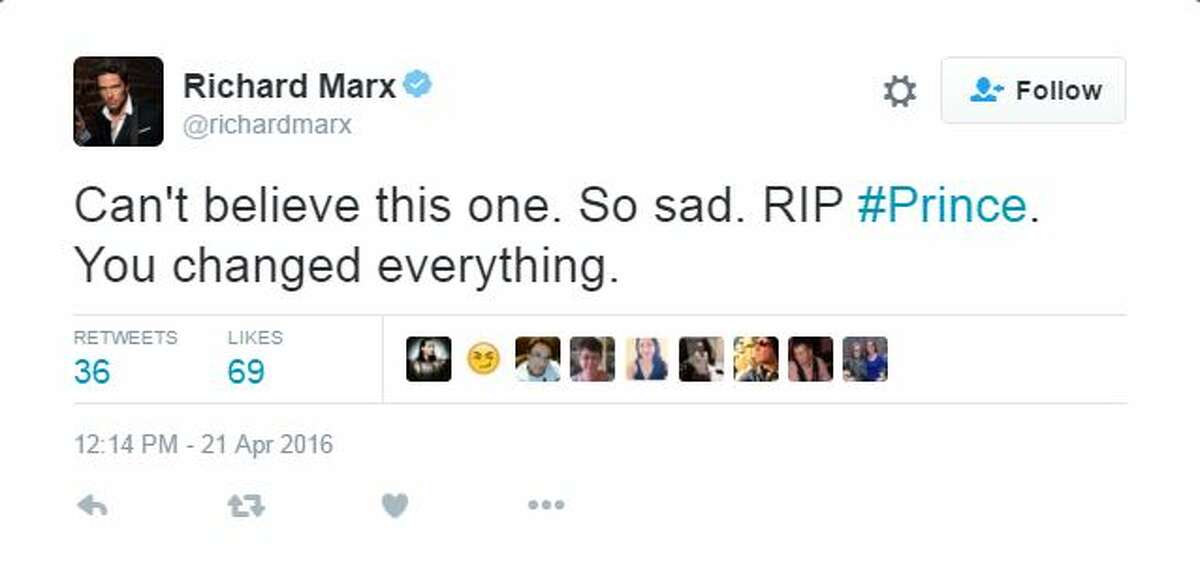Click the person icon inside the Follow button
The height and width of the screenshot is (581, 1200).
pos(985,90)
